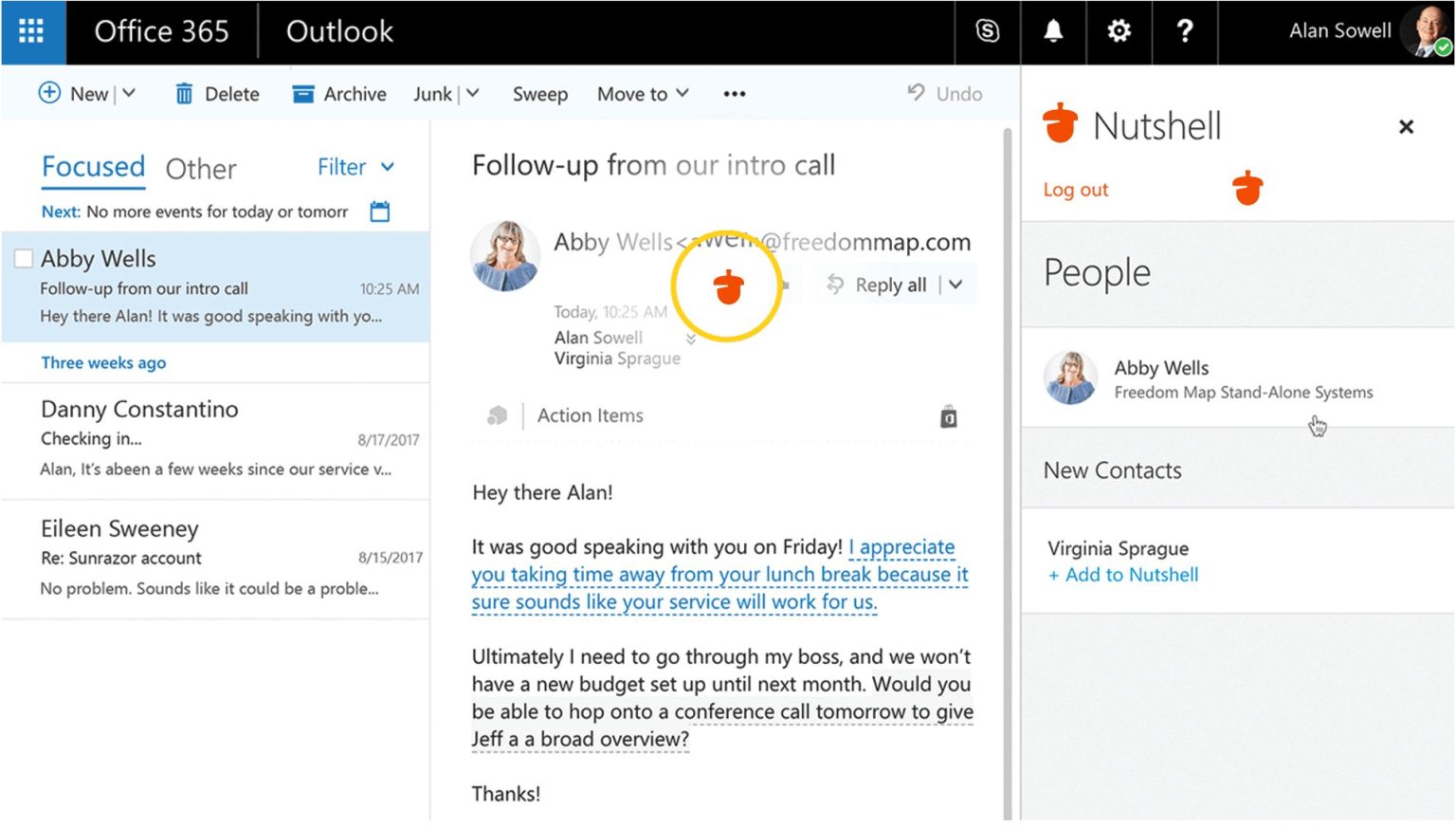The image size is (1456, 828).
Task: Open the Office add-in store icon
Action: pos(948,415)
